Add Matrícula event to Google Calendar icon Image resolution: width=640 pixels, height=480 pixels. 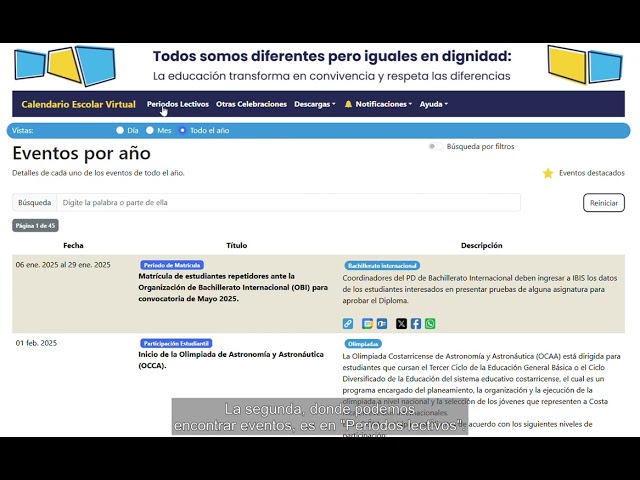(367, 324)
